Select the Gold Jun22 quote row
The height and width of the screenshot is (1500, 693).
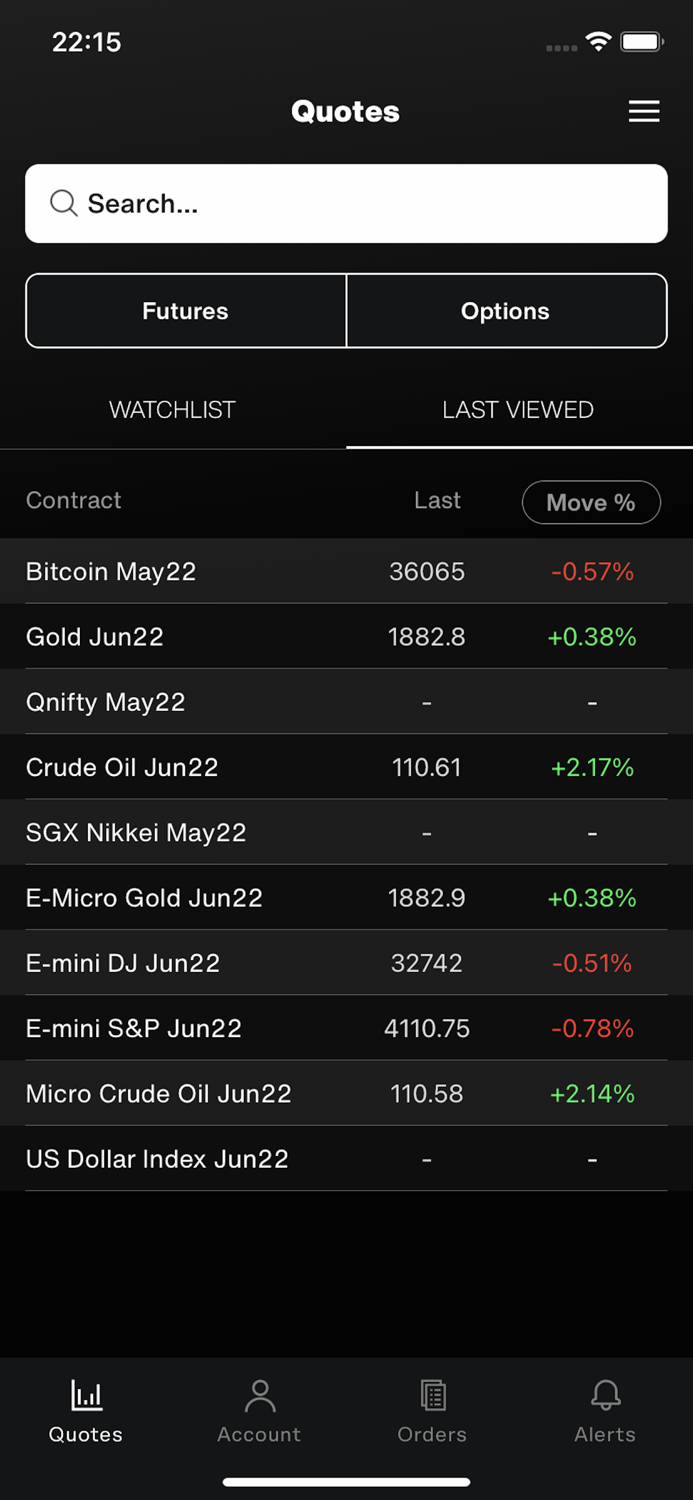95,637
